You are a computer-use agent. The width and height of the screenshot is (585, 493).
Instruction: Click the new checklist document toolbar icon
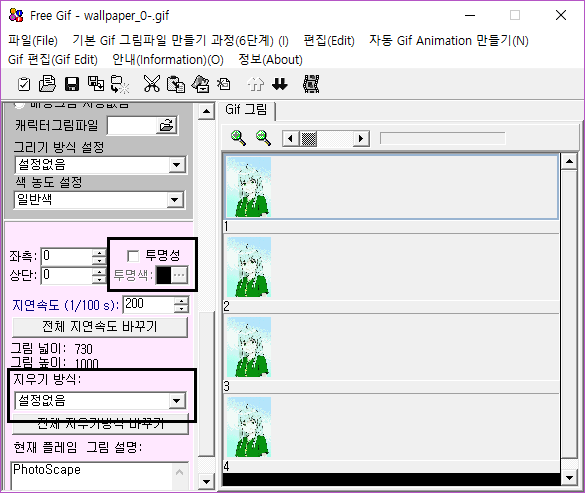pyautogui.click(x=24, y=84)
